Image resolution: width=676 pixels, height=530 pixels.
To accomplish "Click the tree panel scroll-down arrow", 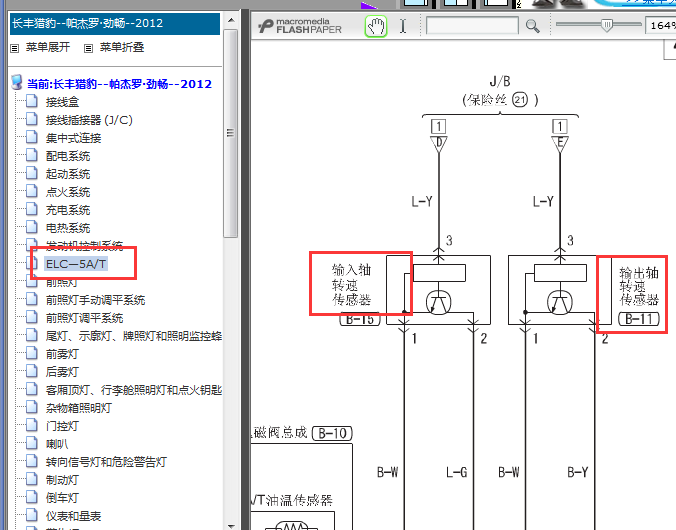I will click(x=231, y=526).
